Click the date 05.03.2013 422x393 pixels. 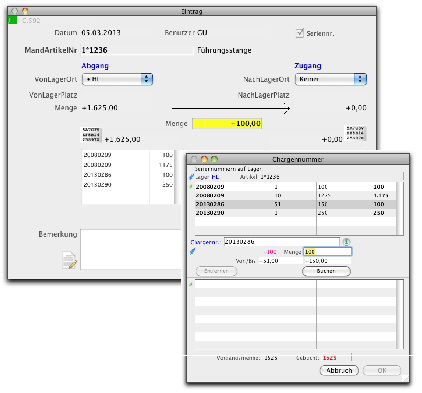(101, 33)
